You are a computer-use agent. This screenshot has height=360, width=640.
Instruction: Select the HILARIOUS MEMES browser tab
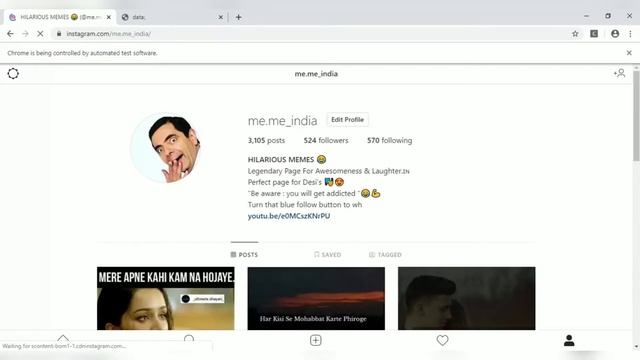[60, 17]
